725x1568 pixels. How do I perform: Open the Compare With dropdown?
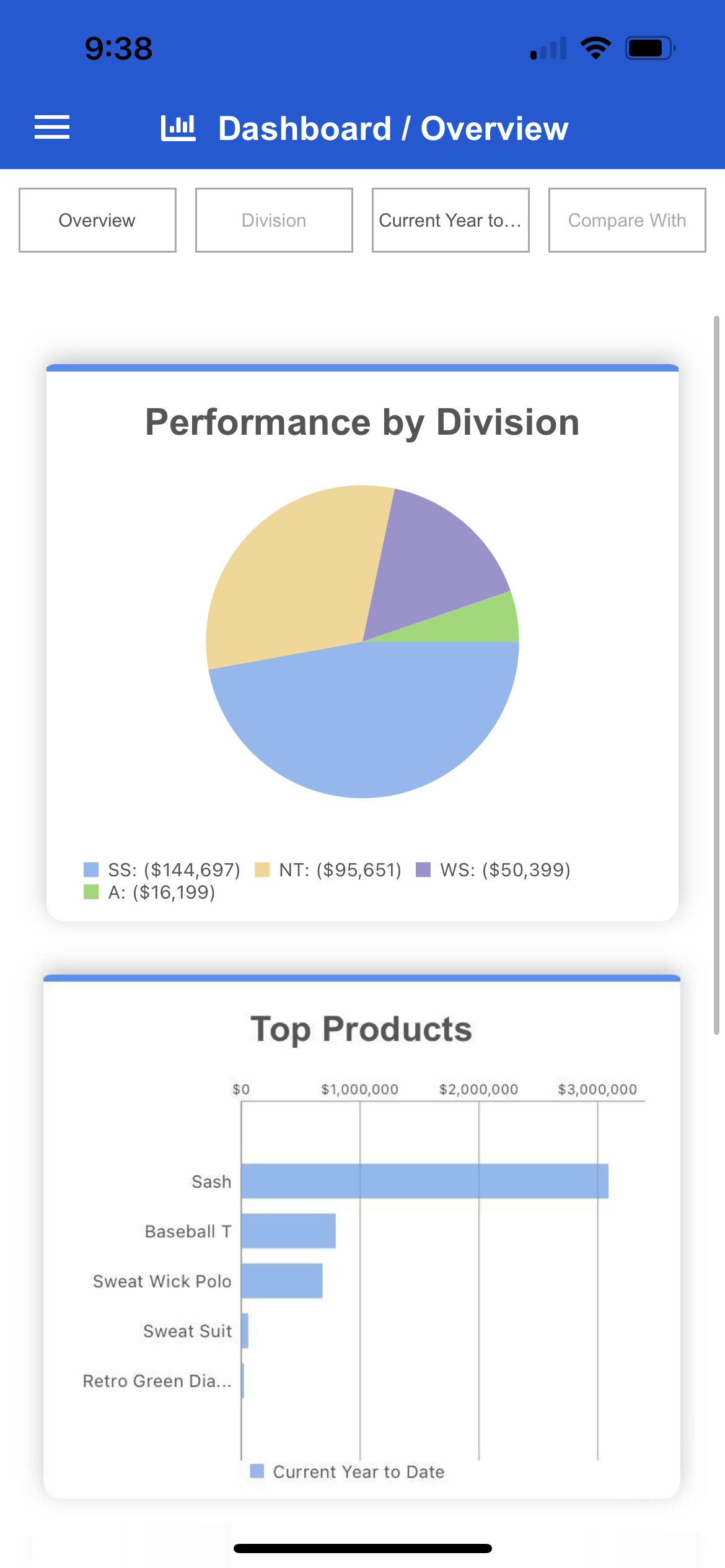[627, 220]
